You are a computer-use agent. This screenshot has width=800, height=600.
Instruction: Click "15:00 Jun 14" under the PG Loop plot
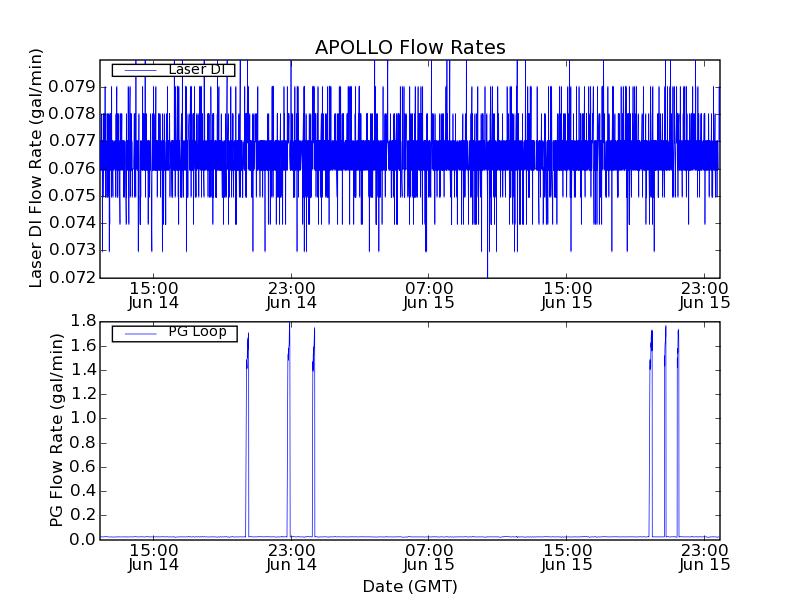[x=154, y=558]
